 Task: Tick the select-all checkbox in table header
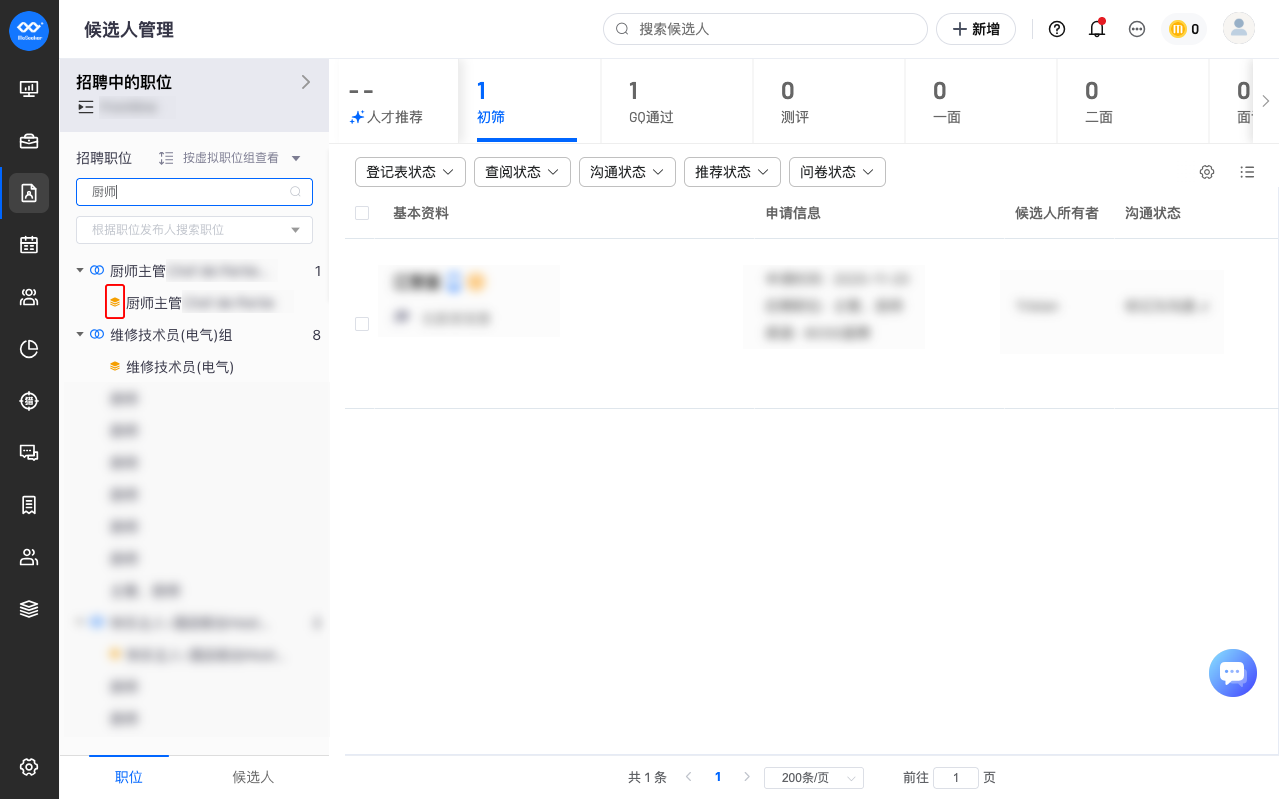pyautogui.click(x=362, y=213)
